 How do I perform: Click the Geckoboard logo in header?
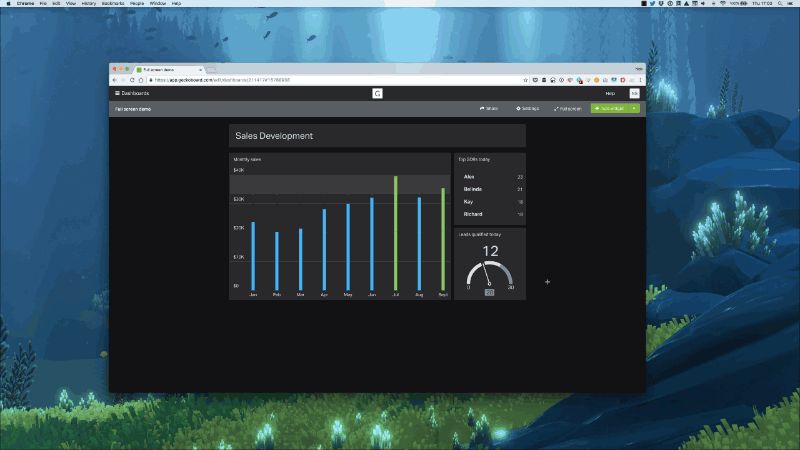coord(378,93)
